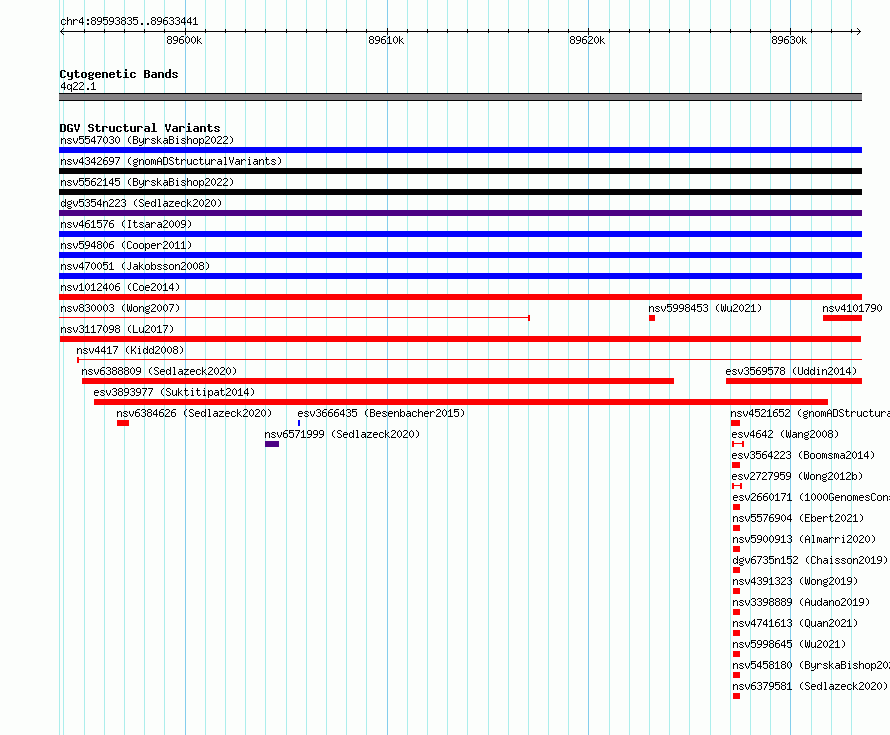Screen dimensions: 890x735
Task: Open nsv3117098 (Lu2017) variant label
Action: (x=117, y=329)
